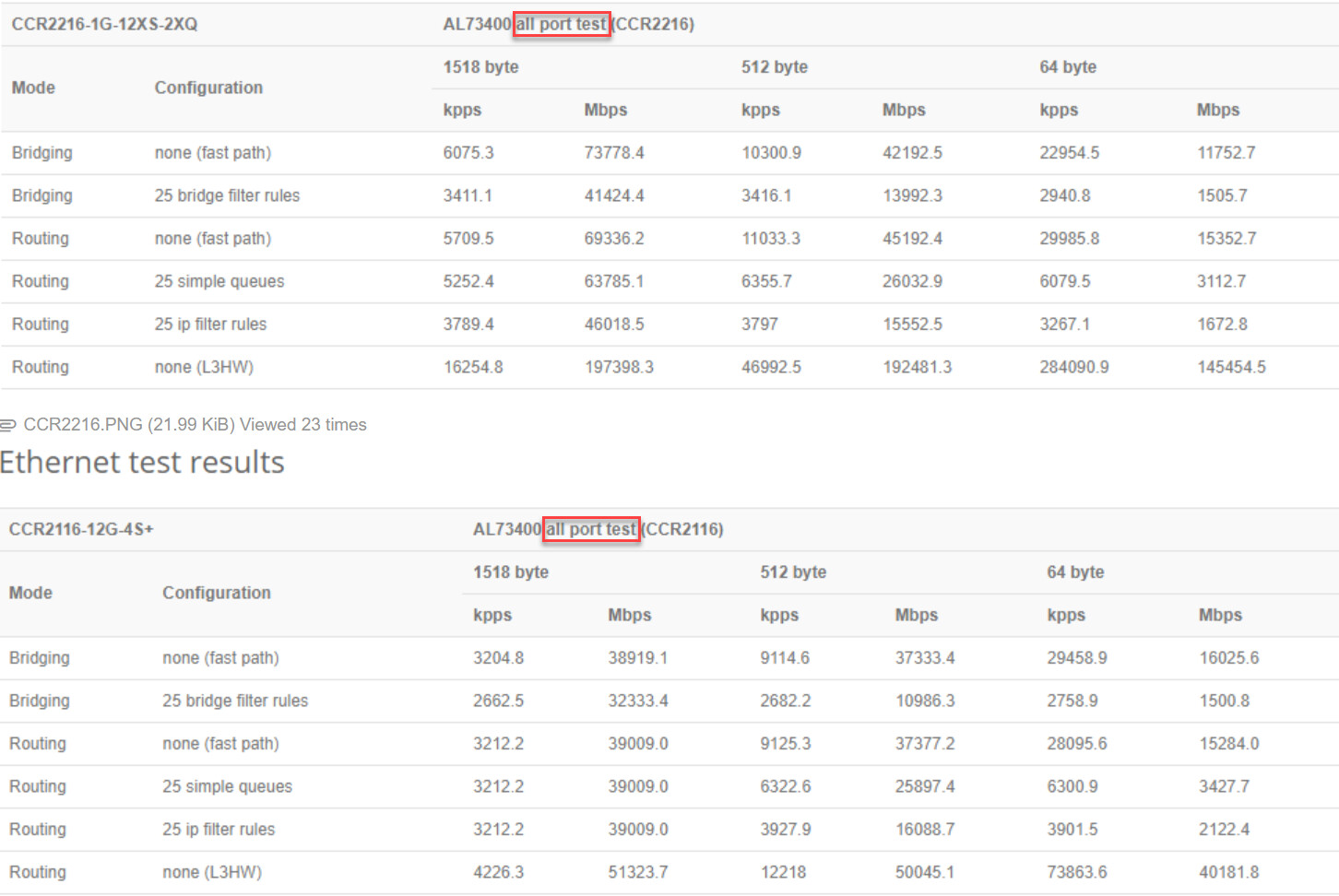Select value 6079.5 in CCR2216 table
1339x896 pixels.
pyautogui.click(x=1065, y=281)
